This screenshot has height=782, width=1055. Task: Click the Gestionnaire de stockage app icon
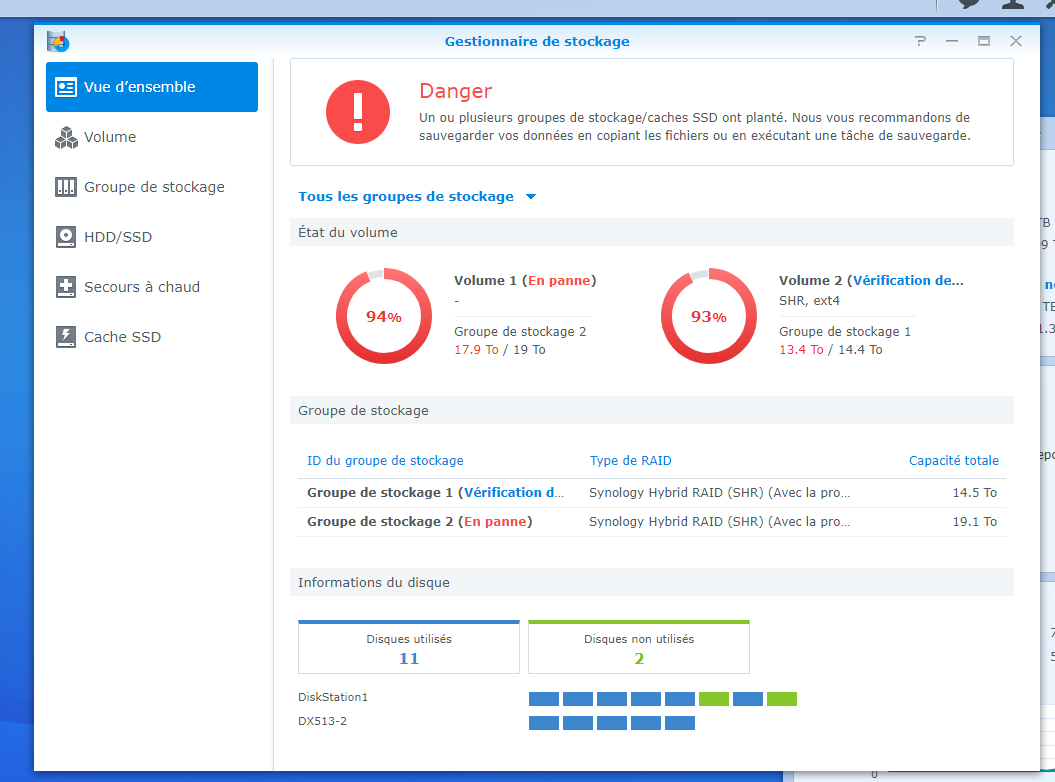click(59, 42)
